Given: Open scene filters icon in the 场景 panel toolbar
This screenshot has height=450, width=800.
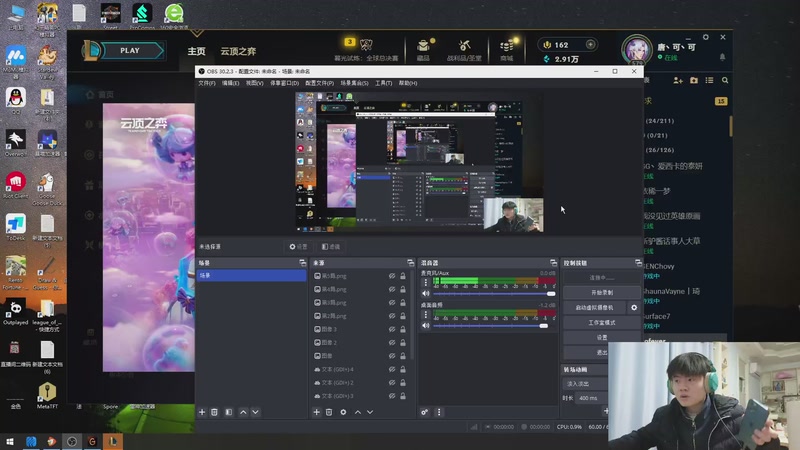Looking at the screenshot, I should click(x=229, y=412).
